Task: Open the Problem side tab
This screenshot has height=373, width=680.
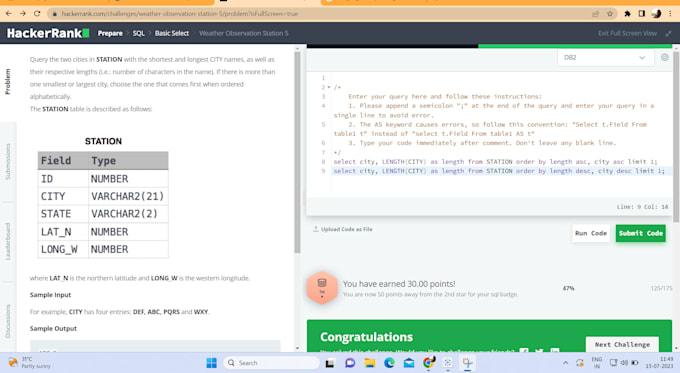Action: click(7, 81)
